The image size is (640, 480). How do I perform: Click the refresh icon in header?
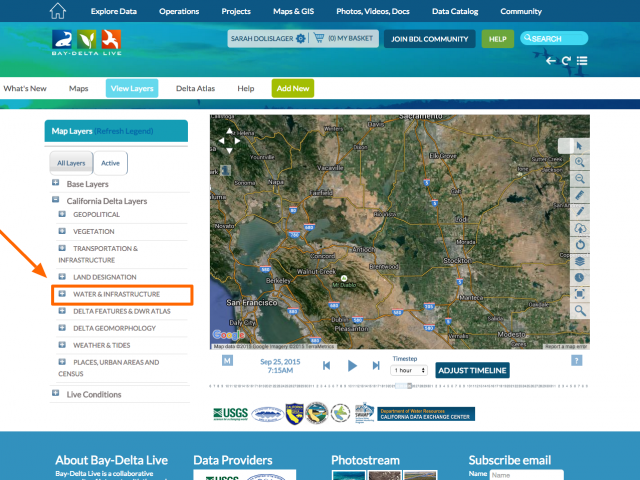coord(566,61)
